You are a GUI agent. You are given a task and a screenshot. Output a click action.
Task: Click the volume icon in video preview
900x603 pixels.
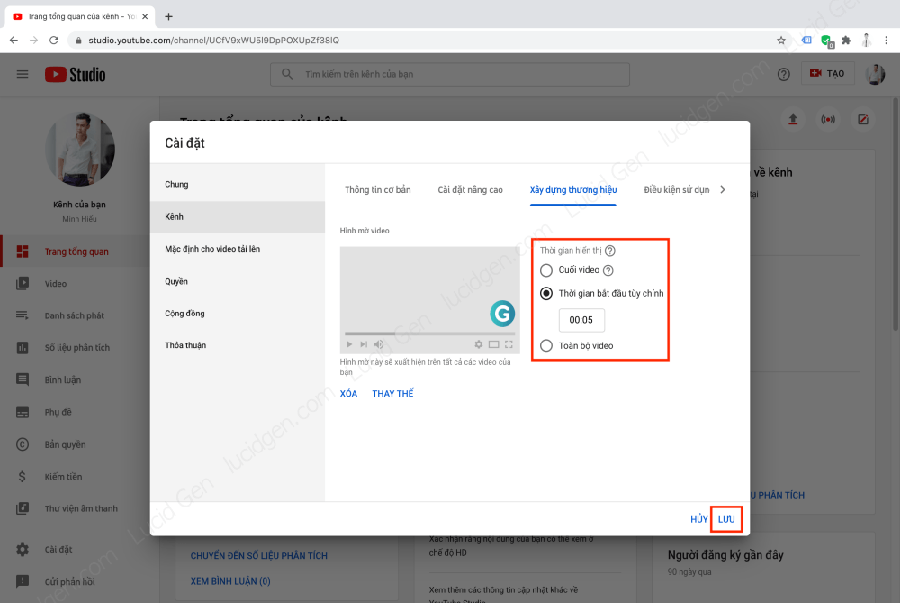coord(378,344)
